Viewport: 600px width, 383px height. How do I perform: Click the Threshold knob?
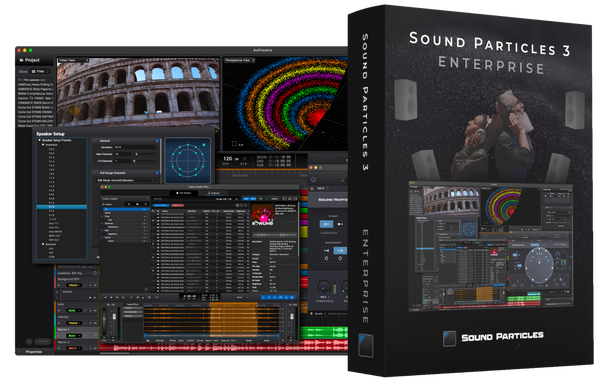pos(324,287)
